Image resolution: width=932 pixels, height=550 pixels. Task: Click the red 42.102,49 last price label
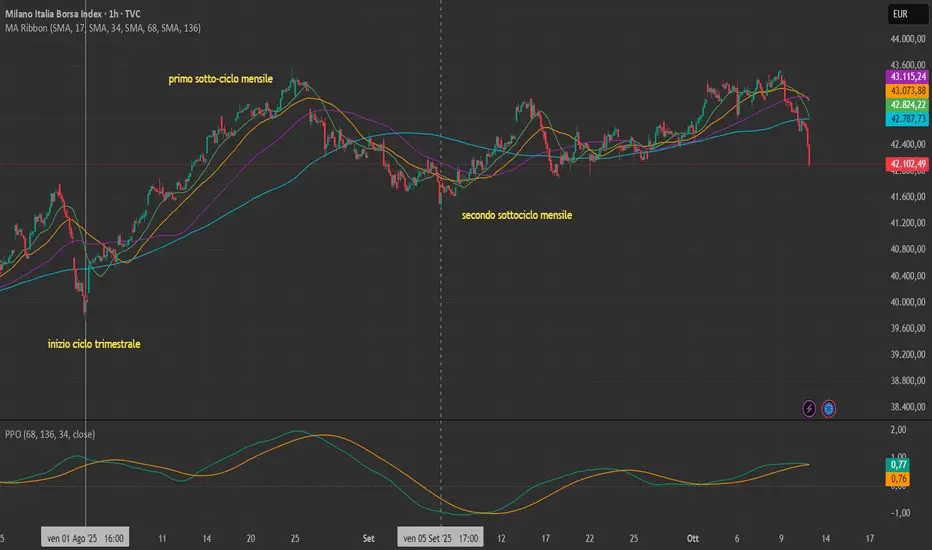[x=908, y=164]
